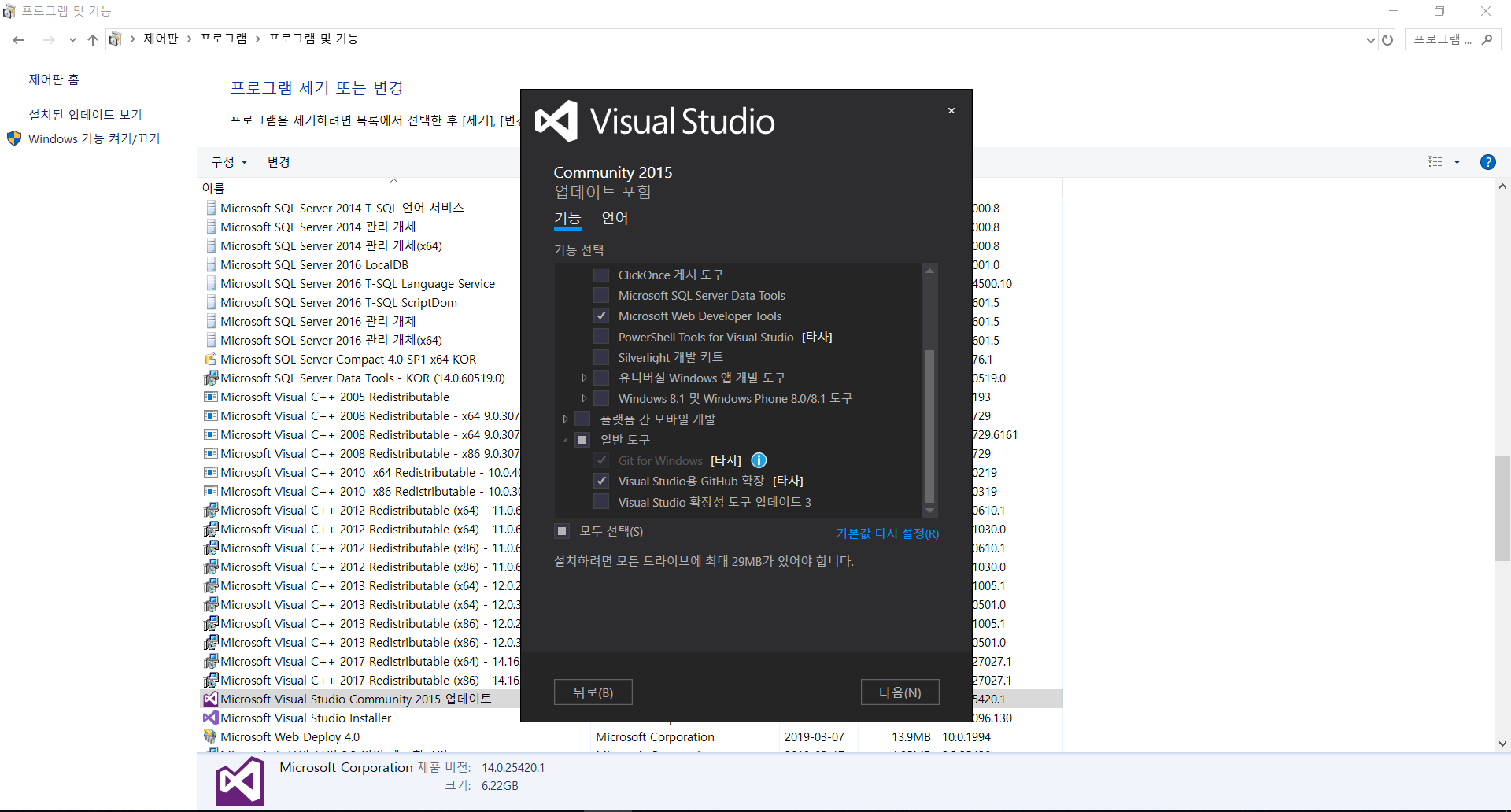Viewport: 1511px width, 812px height.
Task: Click icon of Visual C++ 2013 Redistributable (x86) - 12.0.2 row
Action: (211, 623)
